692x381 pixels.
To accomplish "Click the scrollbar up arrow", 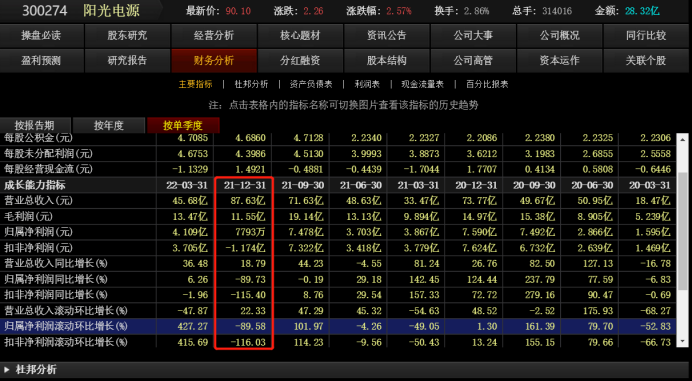I will coord(682,140).
